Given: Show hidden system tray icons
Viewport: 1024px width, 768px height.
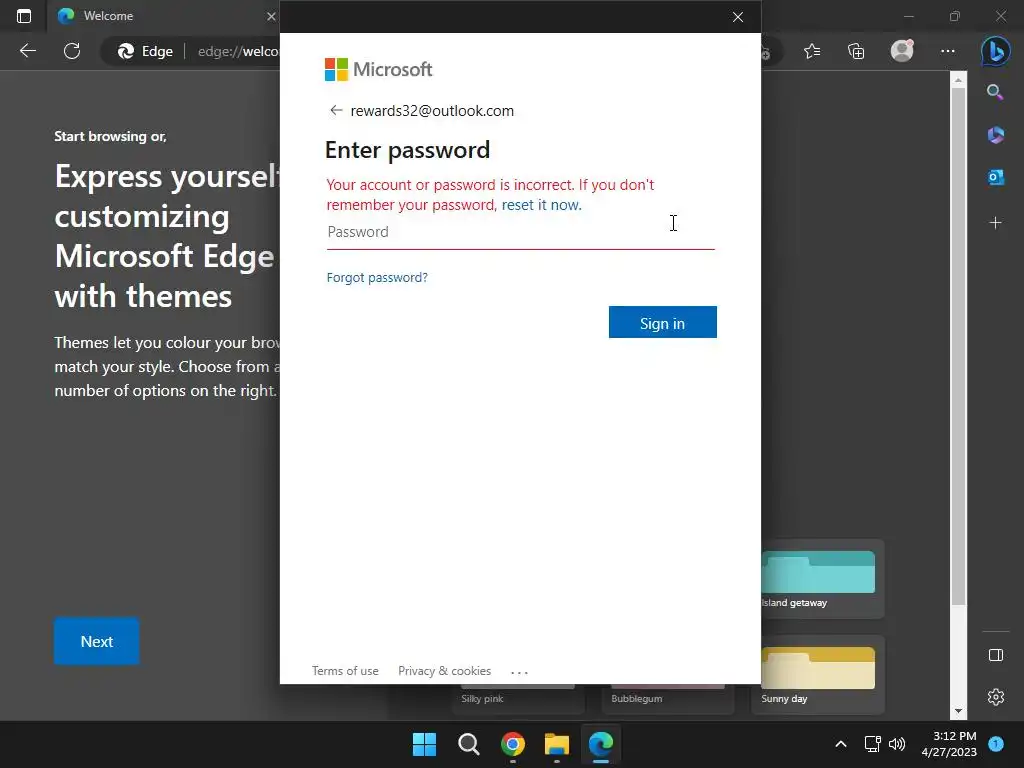Looking at the screenshot, I should tap(840, 744).
